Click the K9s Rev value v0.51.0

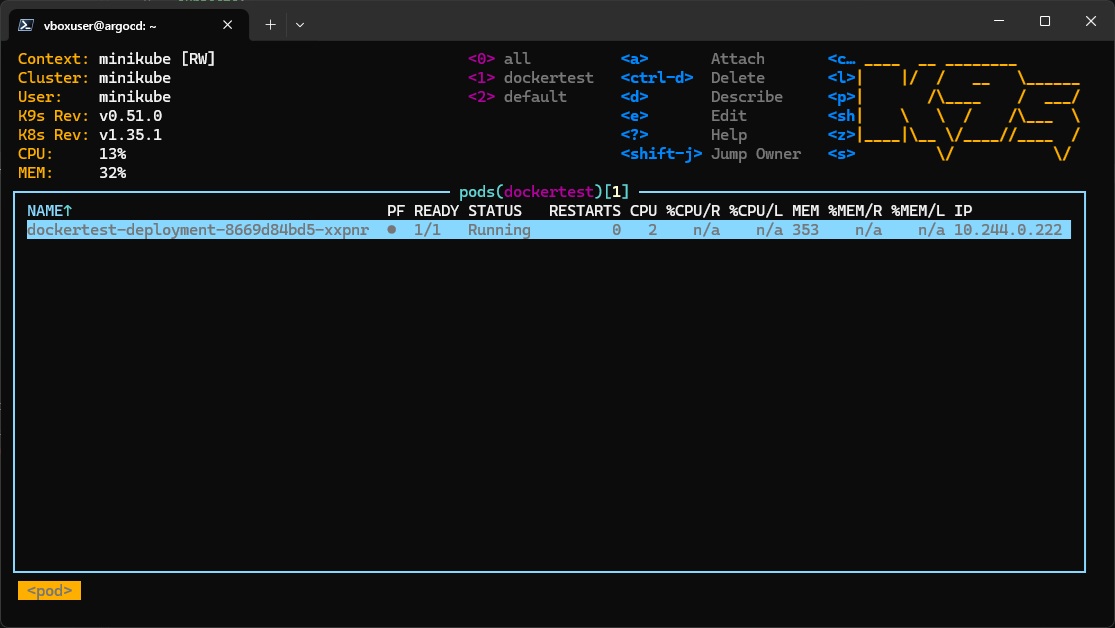[130, 116]
